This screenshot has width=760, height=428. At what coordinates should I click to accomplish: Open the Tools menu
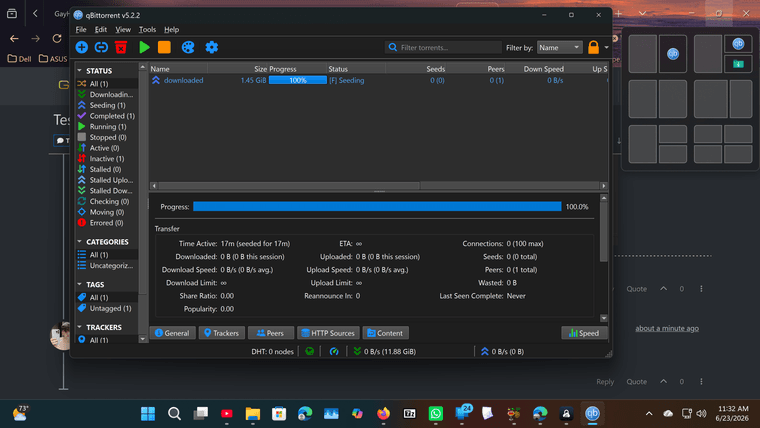click(147, 30)
